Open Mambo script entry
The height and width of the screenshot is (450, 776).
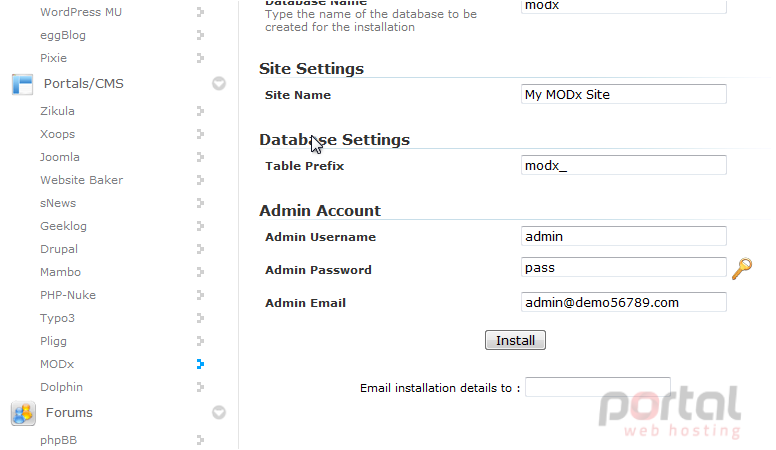pyautogui.click(x=60, y=272)
